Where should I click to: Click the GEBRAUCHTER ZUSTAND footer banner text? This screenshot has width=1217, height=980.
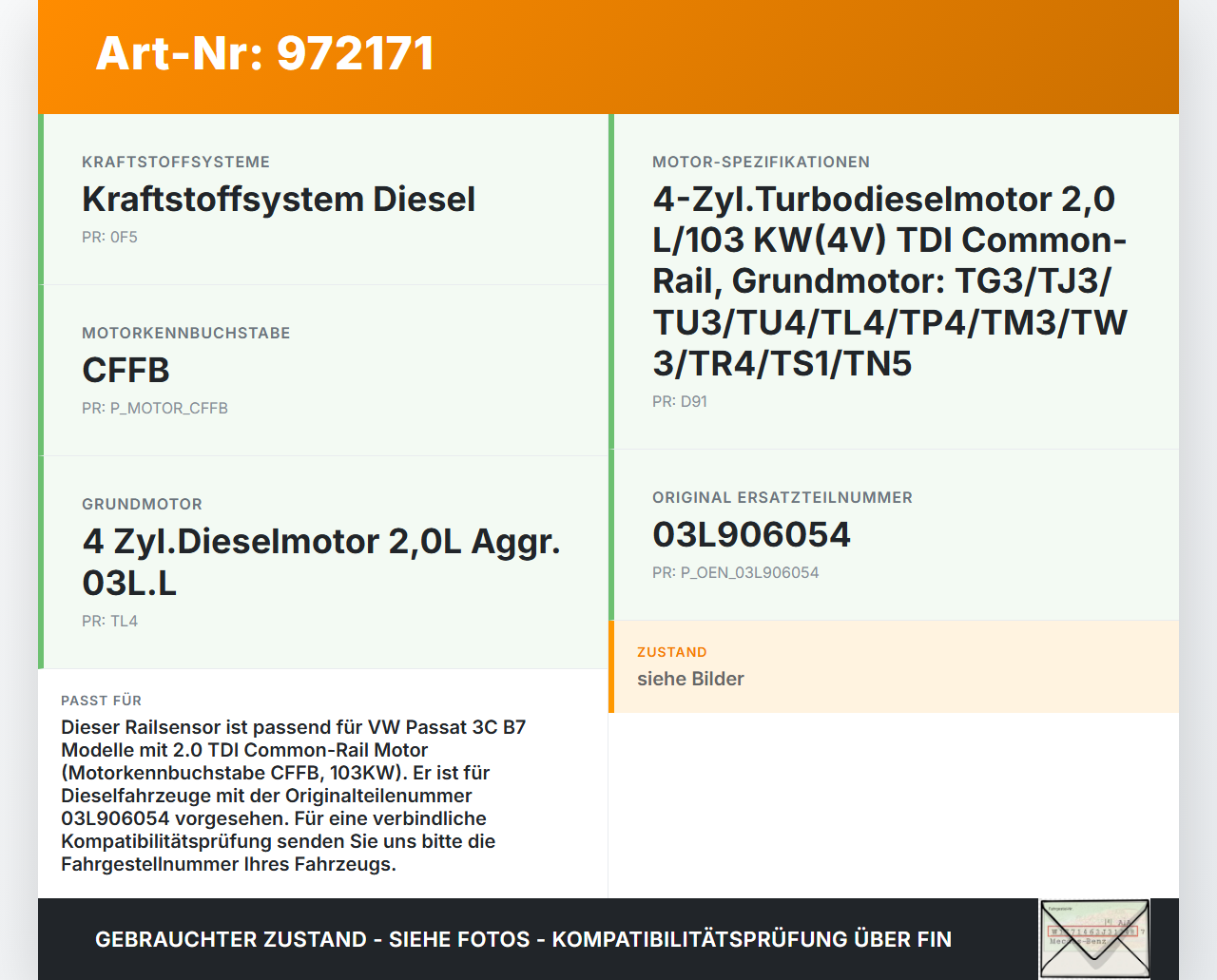coord(523,940)
